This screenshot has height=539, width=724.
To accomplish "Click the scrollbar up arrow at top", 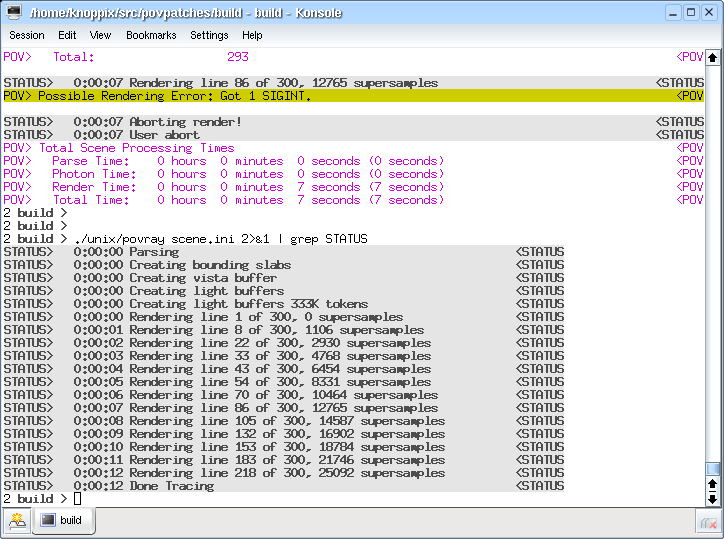I will tap(712, 57).
